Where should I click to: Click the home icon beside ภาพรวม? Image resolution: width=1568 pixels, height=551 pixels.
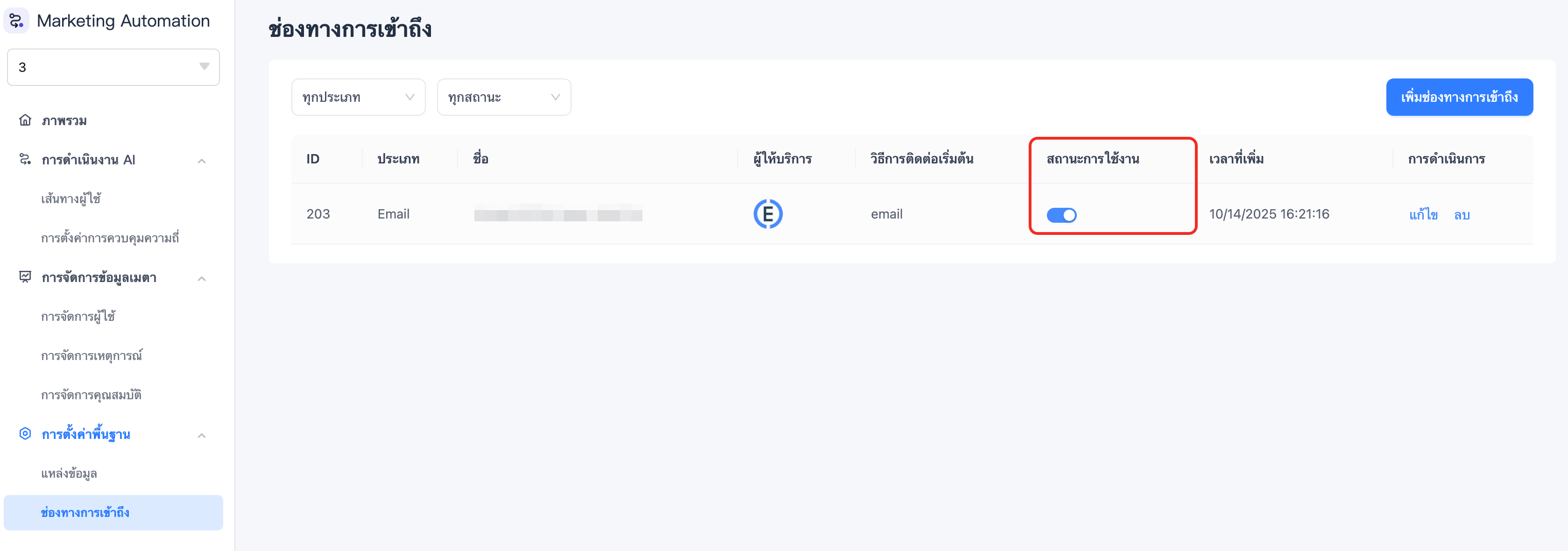point(25,120)
